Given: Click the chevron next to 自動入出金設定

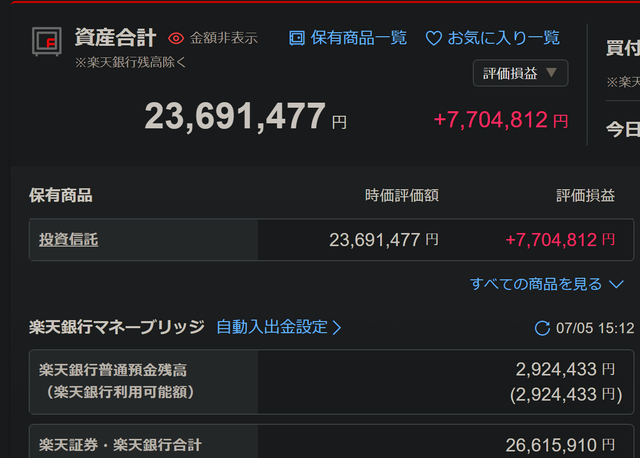Looking at the screenshot, I should coord(337,327).
